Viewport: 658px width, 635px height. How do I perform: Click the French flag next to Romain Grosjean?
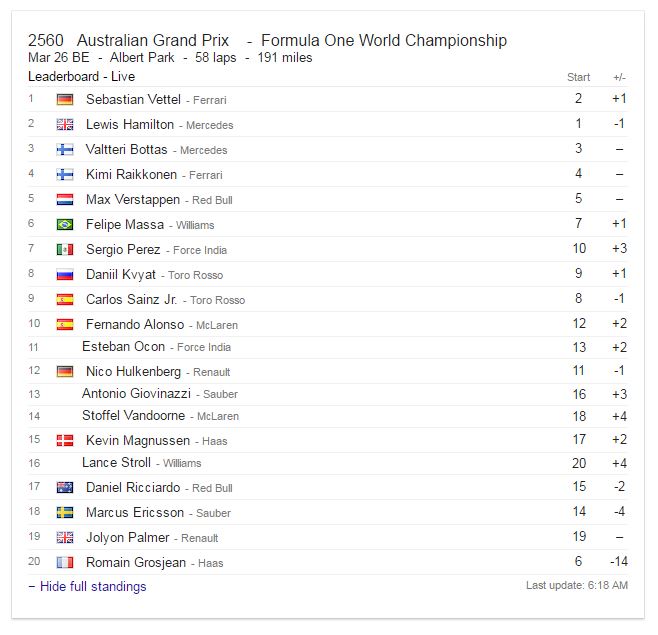65,562
